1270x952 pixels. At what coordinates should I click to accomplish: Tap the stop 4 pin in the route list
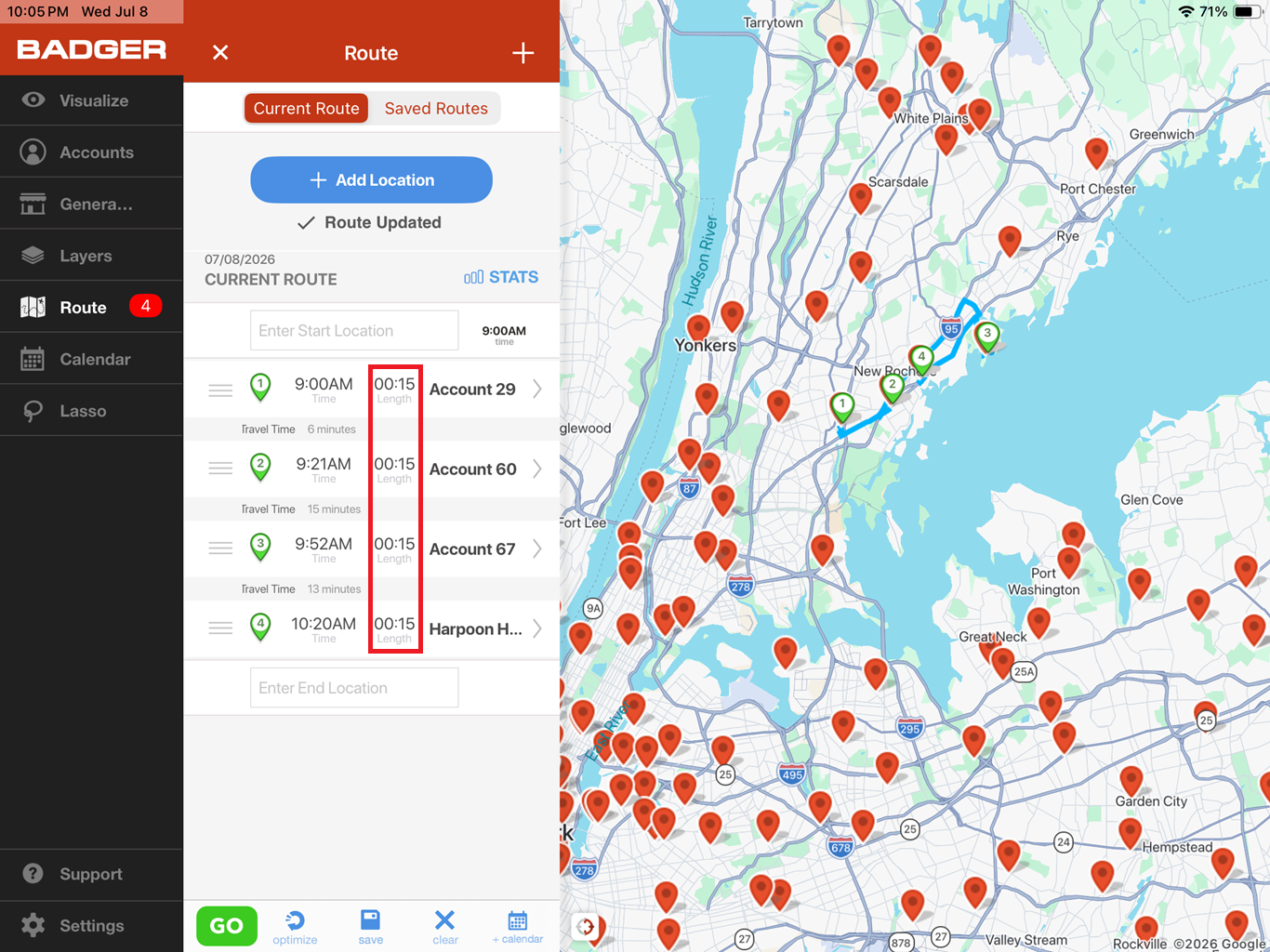click(261, 627)
